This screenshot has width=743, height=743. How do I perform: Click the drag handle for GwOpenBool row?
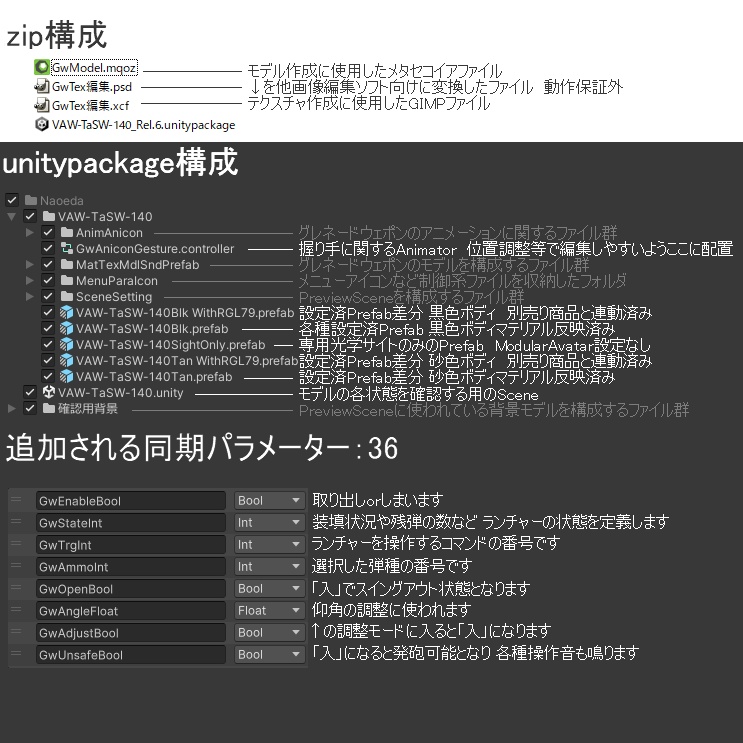[16, 588]
